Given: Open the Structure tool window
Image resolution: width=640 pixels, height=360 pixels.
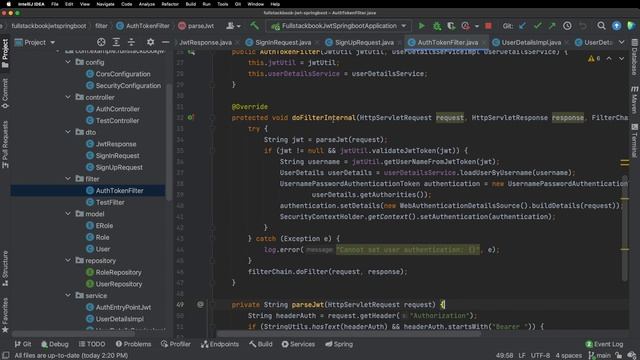Looking at the screenshot, I should (5, 268).
